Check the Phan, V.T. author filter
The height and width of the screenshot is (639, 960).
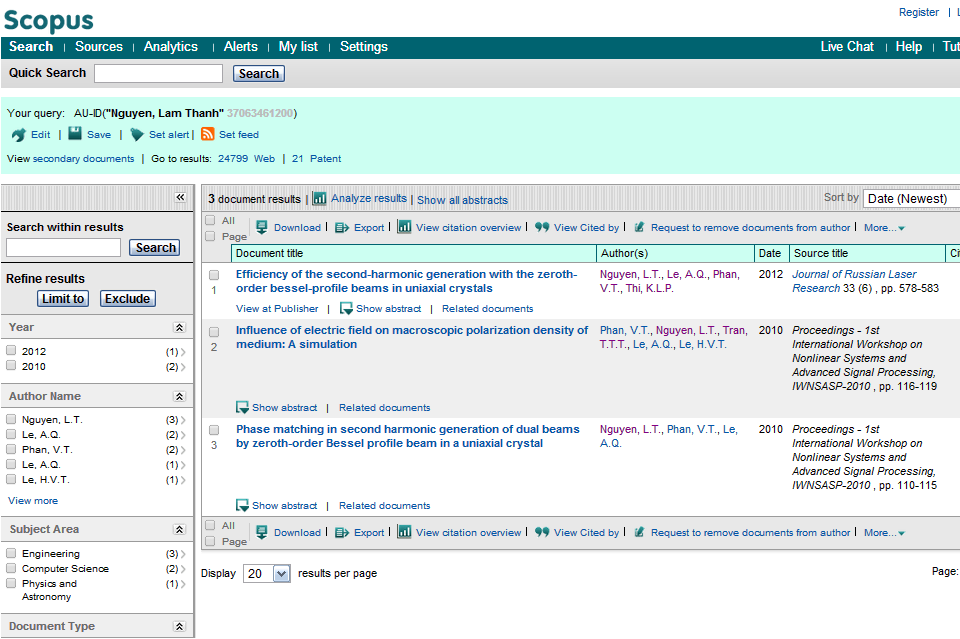[x=11, y=449]
